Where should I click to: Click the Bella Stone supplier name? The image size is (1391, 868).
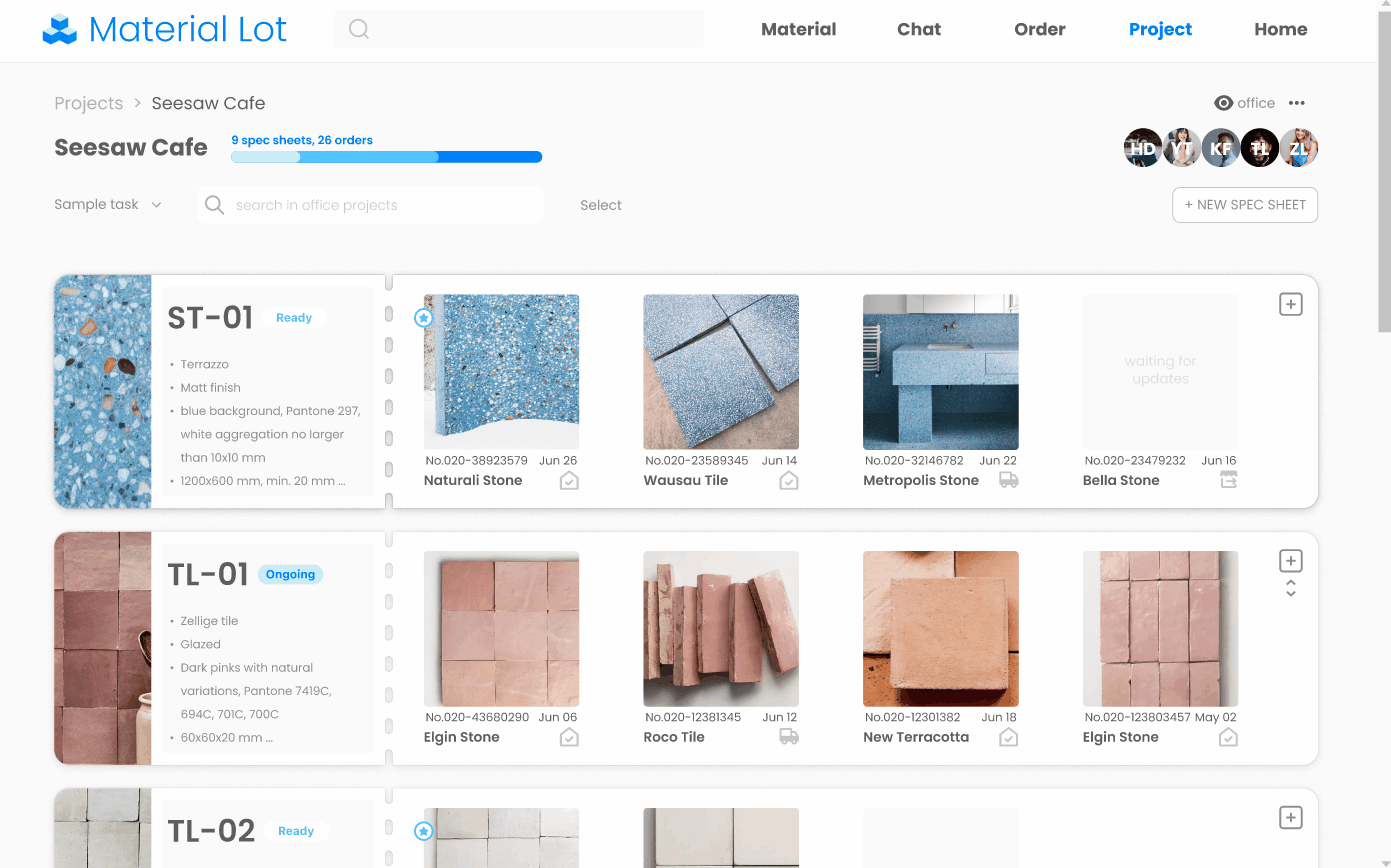pyautogui.click(x=1121, y=480)
